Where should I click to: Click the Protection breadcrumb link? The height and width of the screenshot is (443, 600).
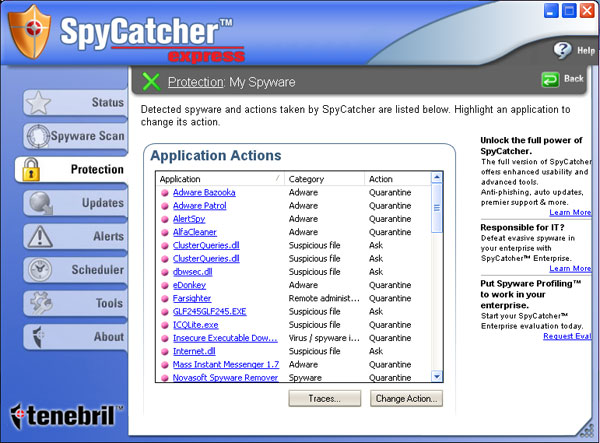point(196,82)
